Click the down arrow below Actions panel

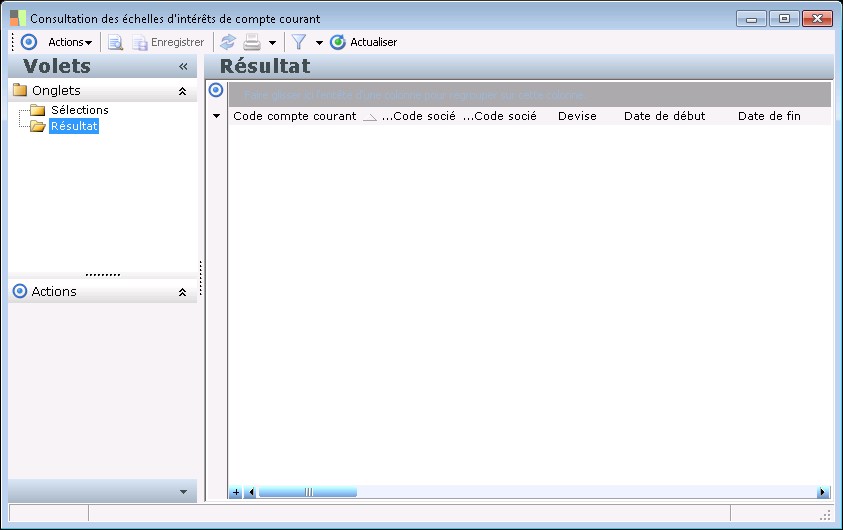tap(183, 492)
